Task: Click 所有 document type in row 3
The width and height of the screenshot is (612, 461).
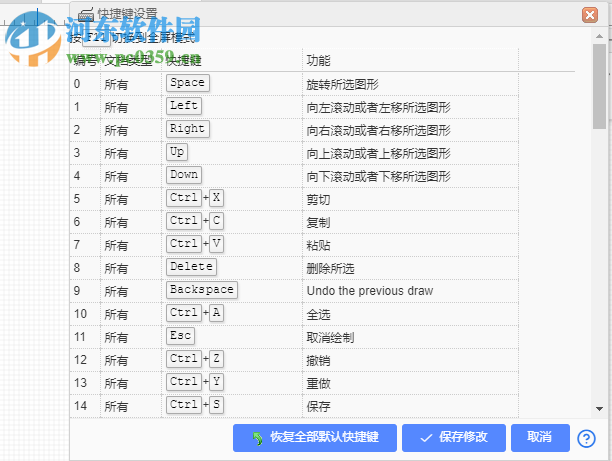Action: click(116, 153)
